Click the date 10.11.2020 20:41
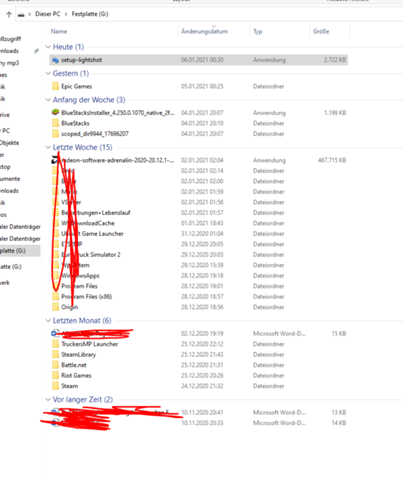Screen dimensions: 403x480 click(202, 412)
